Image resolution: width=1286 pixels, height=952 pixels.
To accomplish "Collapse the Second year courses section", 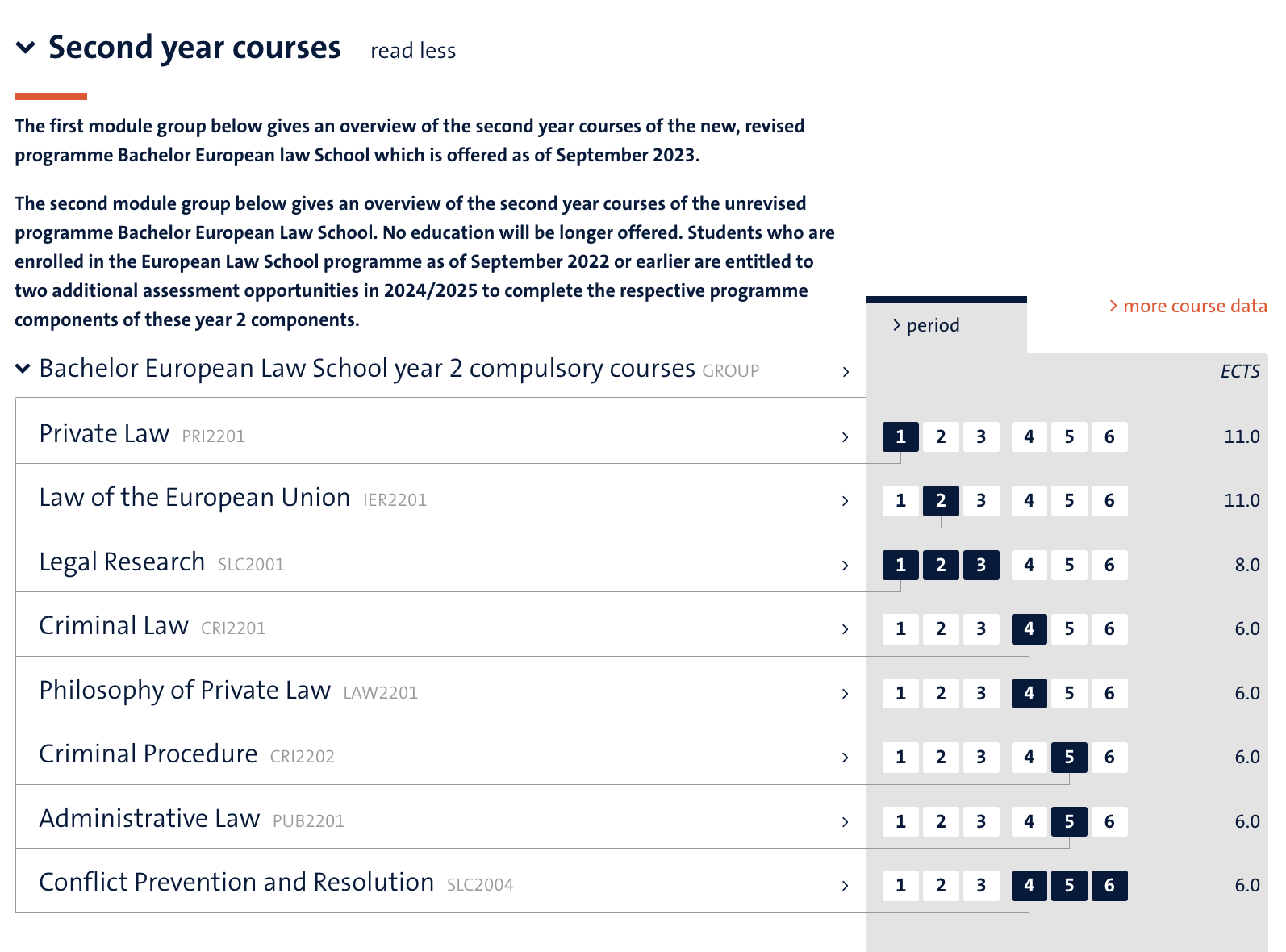I will click(x=26, y=48).
